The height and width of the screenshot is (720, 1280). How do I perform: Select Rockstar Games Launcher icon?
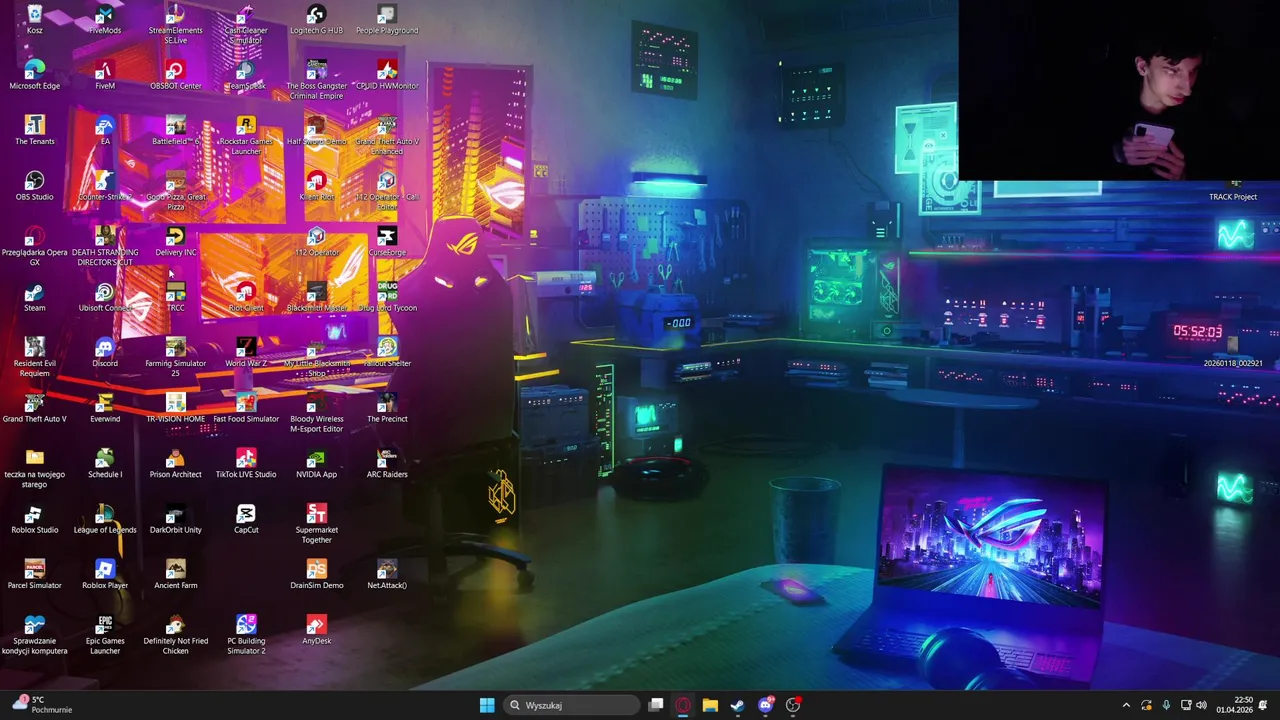(x=246, y=135)
